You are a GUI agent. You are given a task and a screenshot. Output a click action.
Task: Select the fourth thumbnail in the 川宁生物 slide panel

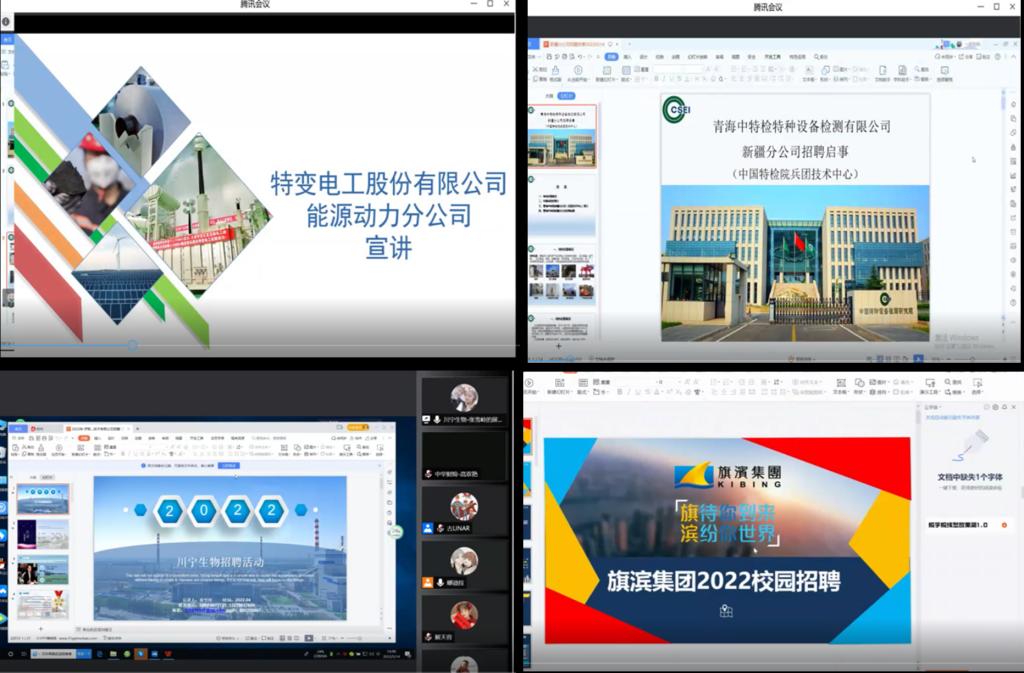[43, 604]
